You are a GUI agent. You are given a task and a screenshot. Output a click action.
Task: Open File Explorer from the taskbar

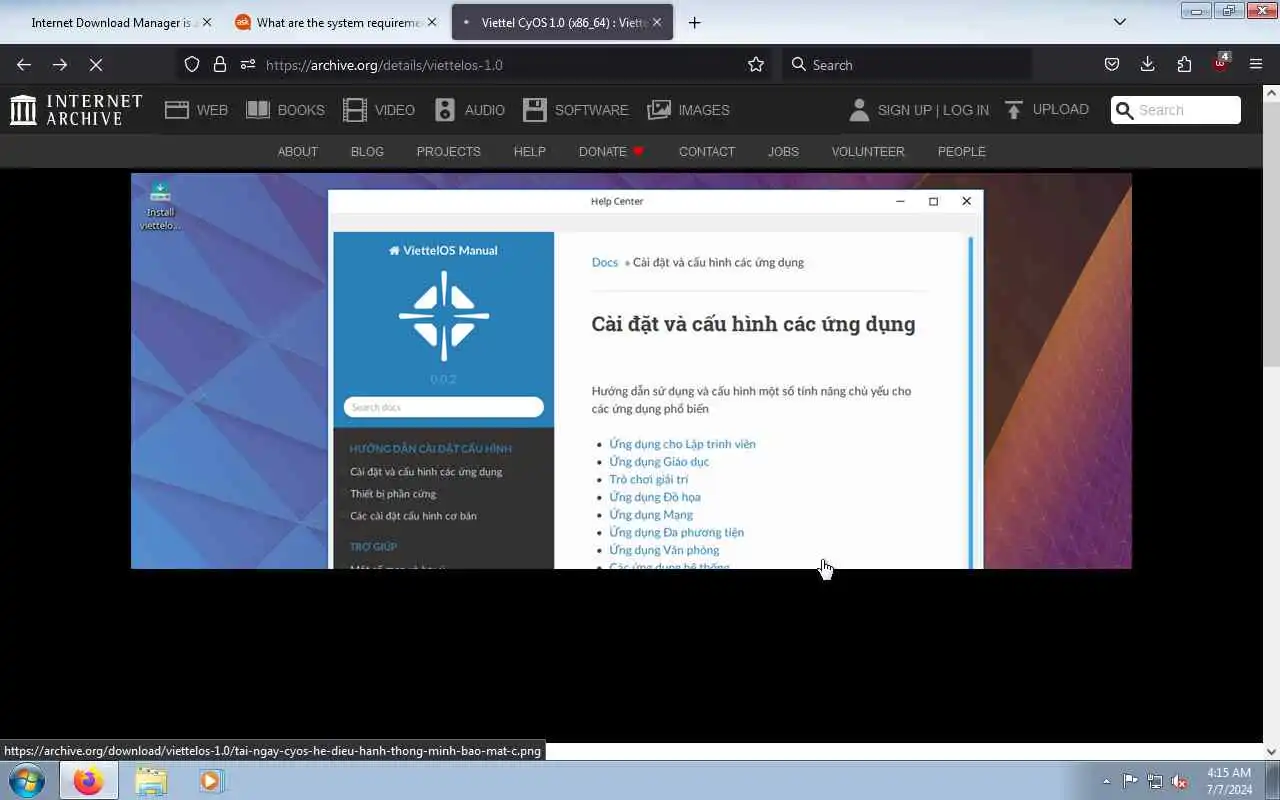coord(151,780)
